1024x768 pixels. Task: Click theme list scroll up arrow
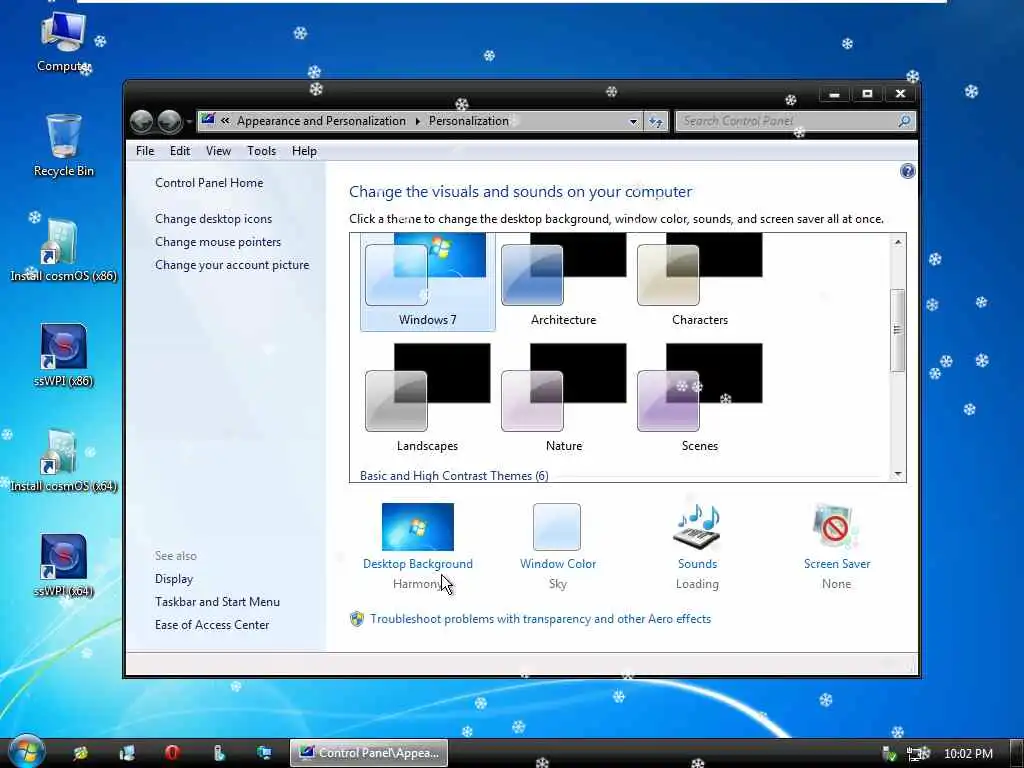point(898,242)
